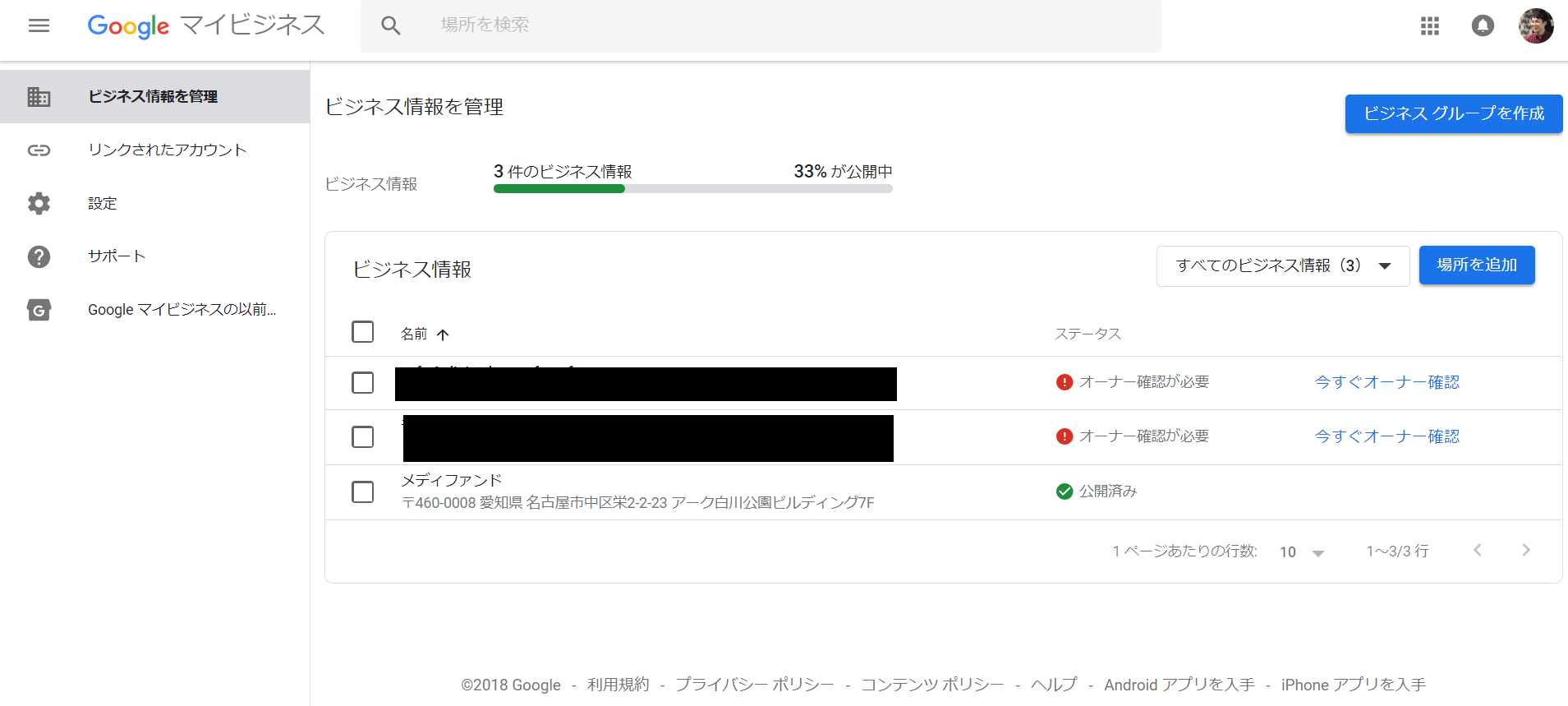
Task: Click the 33% published progress bar
Action: pyautogui.click(x=693, y=189)
